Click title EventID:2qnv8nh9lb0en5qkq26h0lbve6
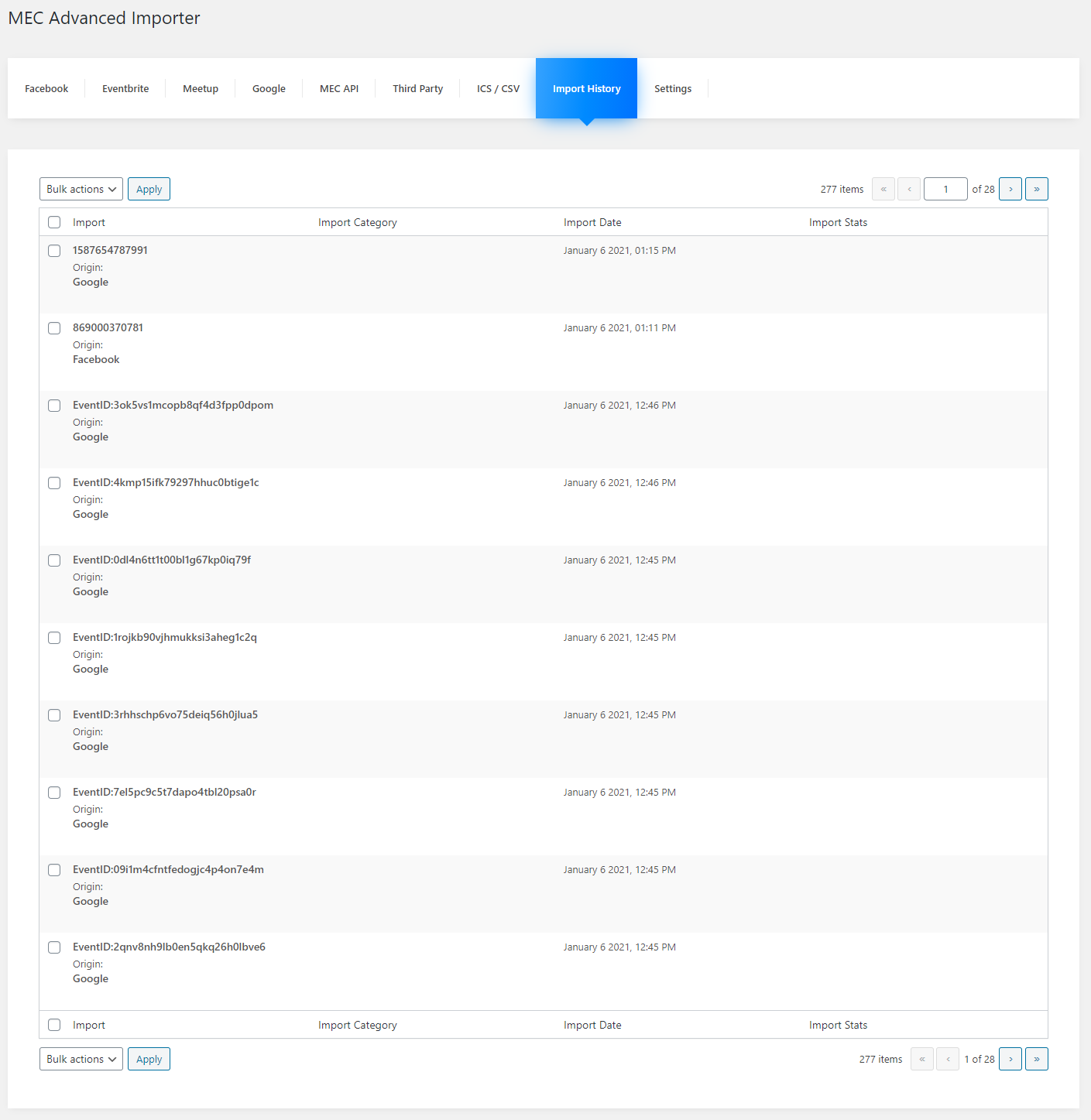 coord(169,947)
